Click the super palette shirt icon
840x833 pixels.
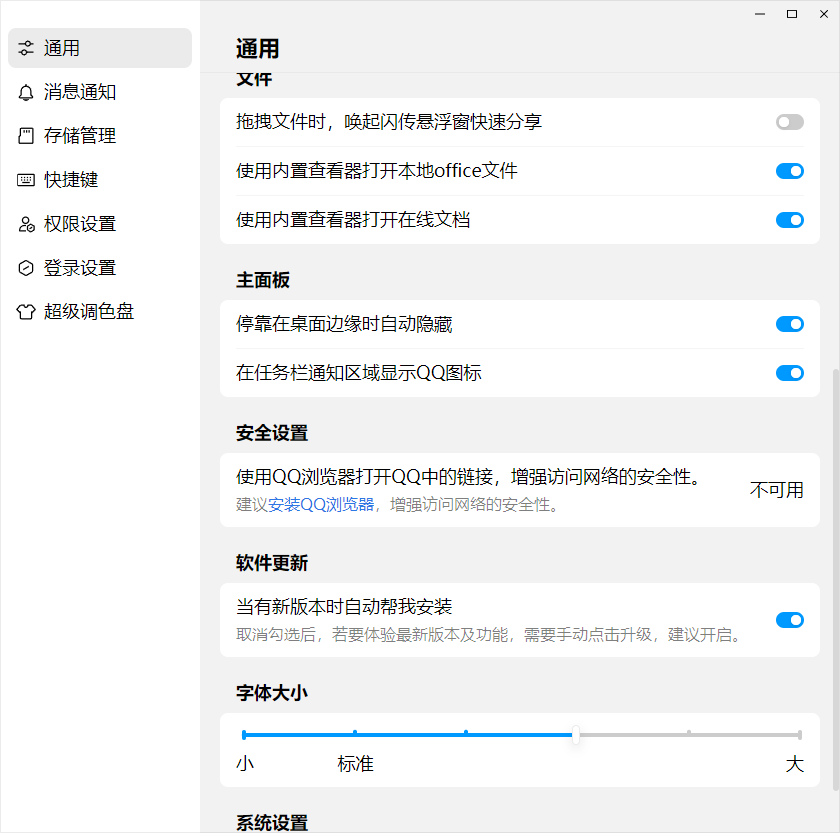coord(26,312)
